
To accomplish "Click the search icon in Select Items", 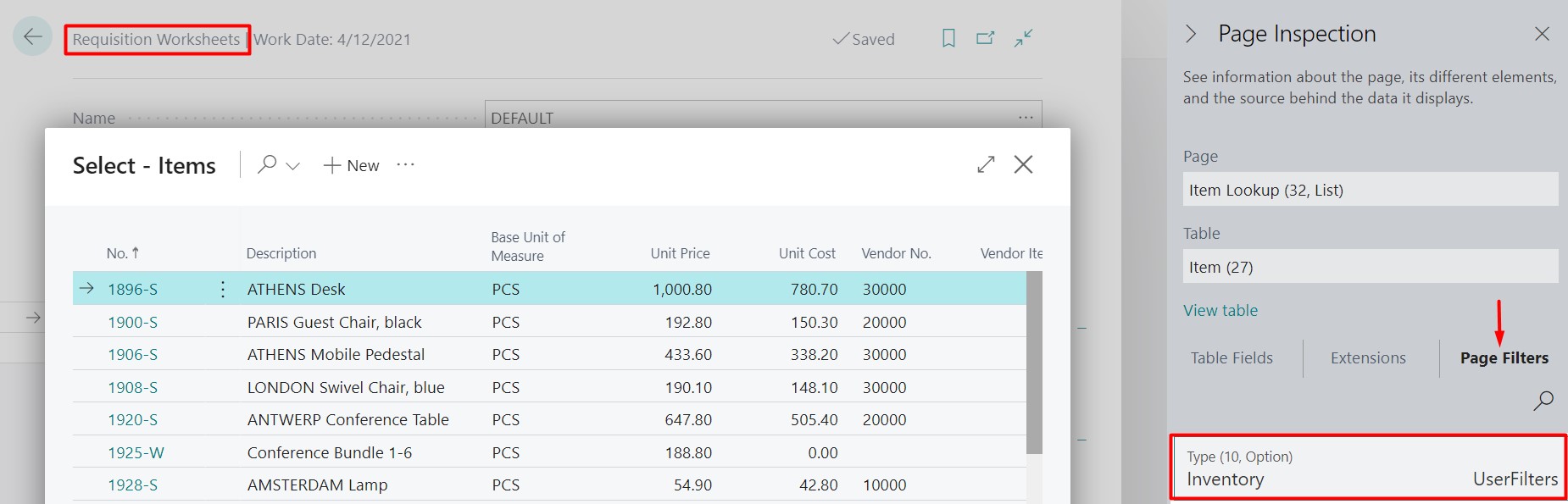I will pyautogui.click(x=267, y=164).
